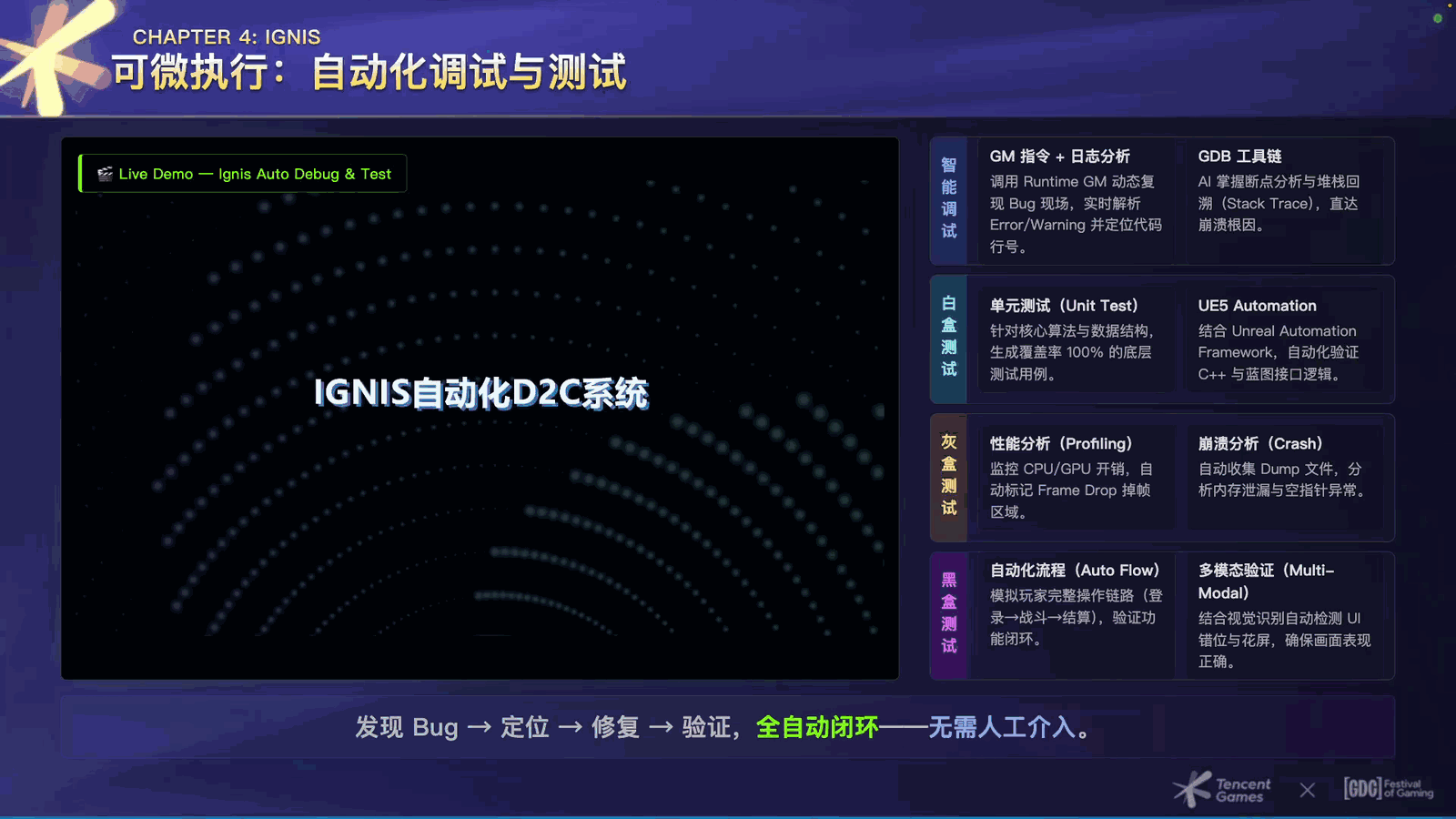The image size is (1456, 819).
Task: Click the 性能分析 (Profiling) heading
Action: coord(1061,444)
